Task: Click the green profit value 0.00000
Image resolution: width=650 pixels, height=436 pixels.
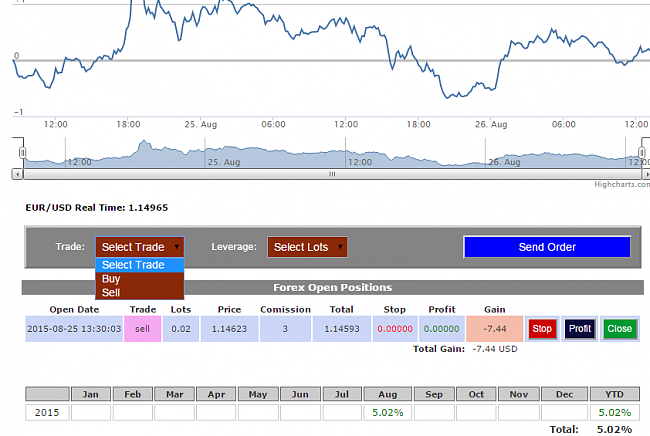Action: pos(441,329)
